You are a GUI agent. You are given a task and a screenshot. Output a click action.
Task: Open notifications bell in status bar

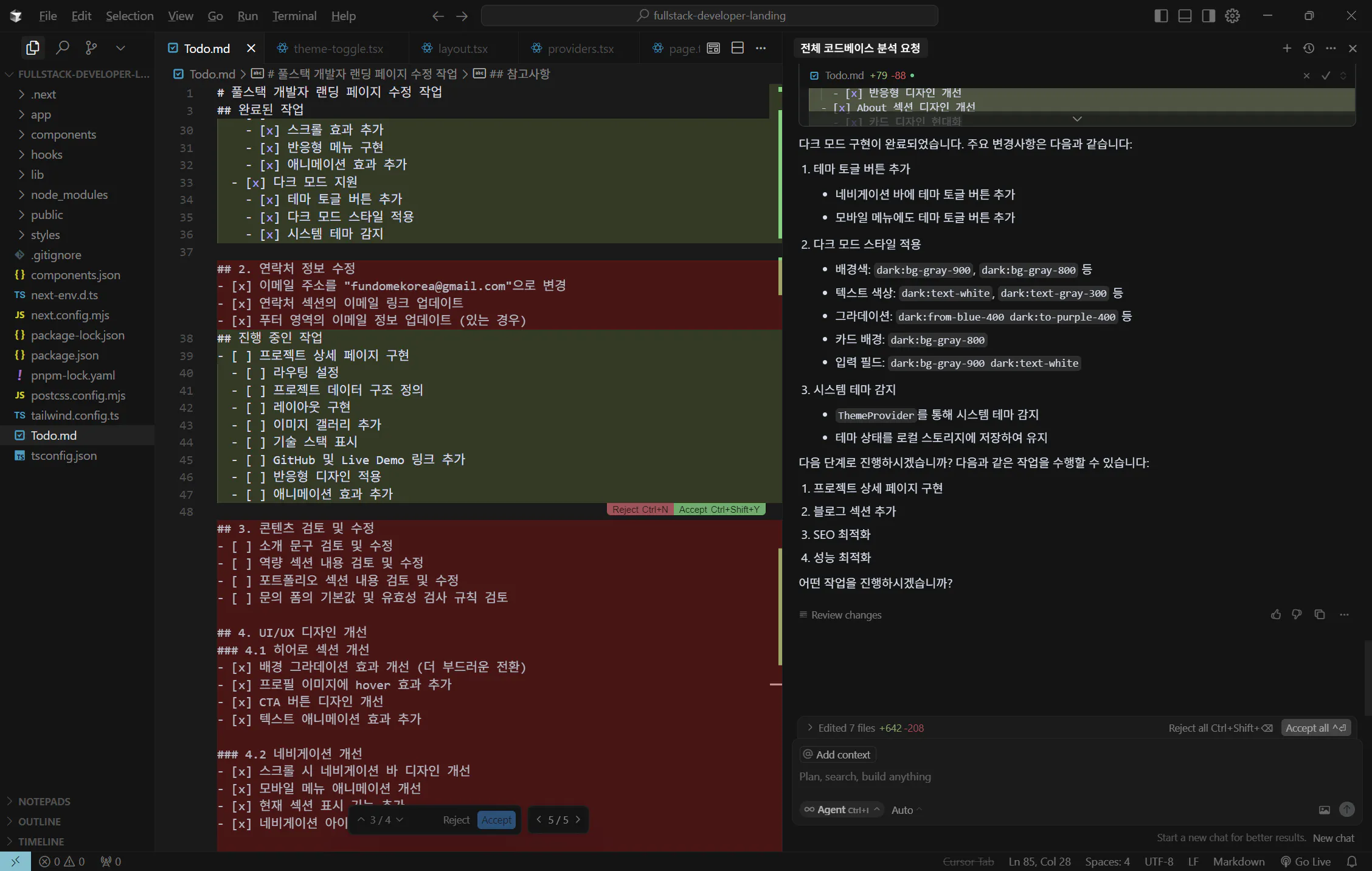[x=1351, y=862]
